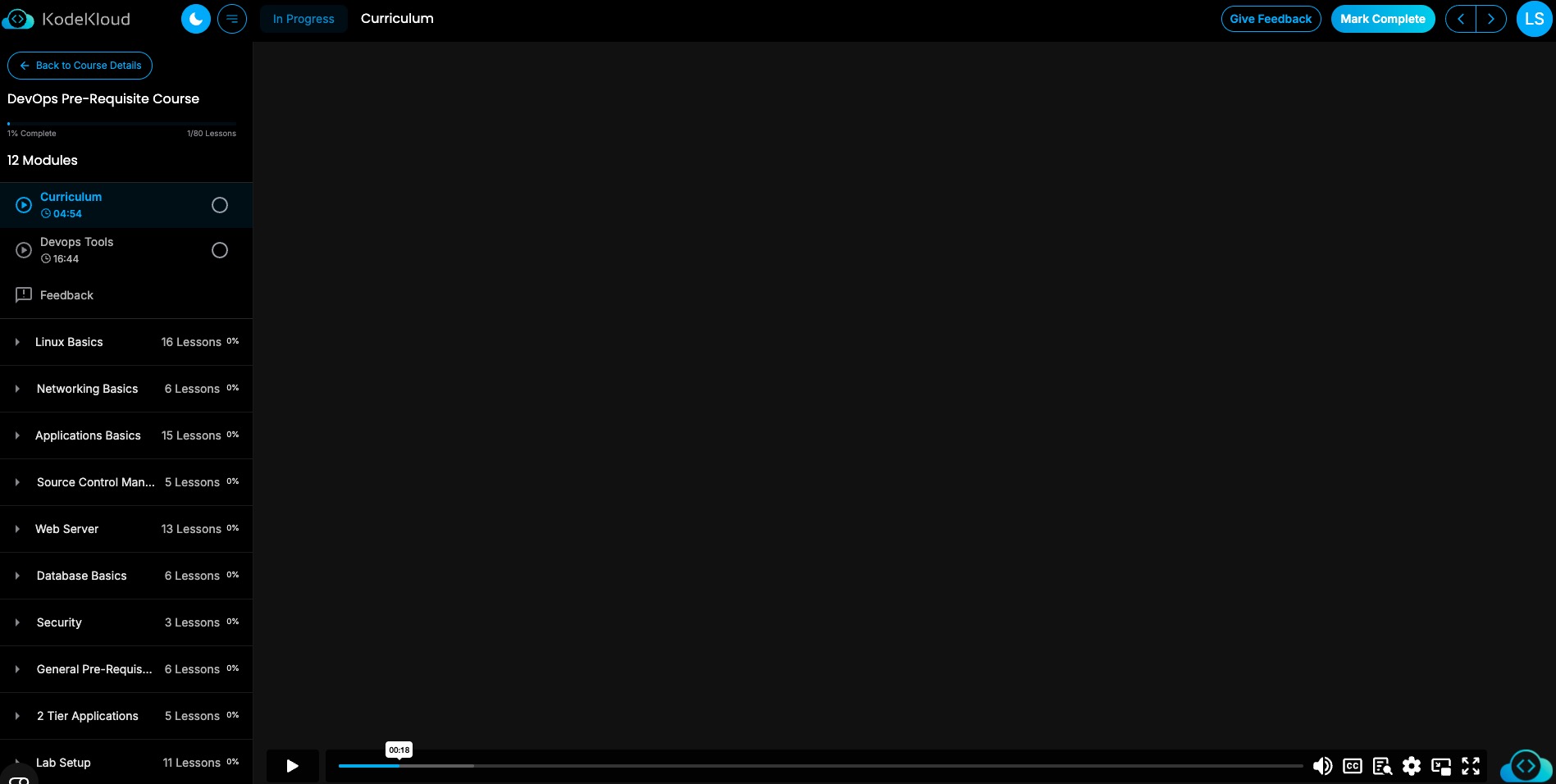Open video settings gear
This screenshot has width=1556, height=784.
click(x=1412, y=766)
